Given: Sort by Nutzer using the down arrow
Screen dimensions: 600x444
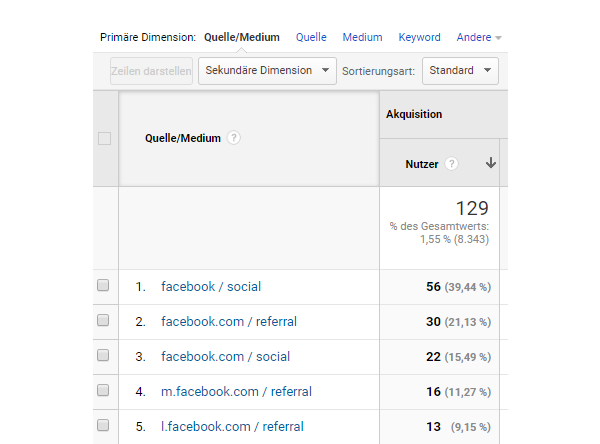Looking at the screenshot, I should (491, 163).
